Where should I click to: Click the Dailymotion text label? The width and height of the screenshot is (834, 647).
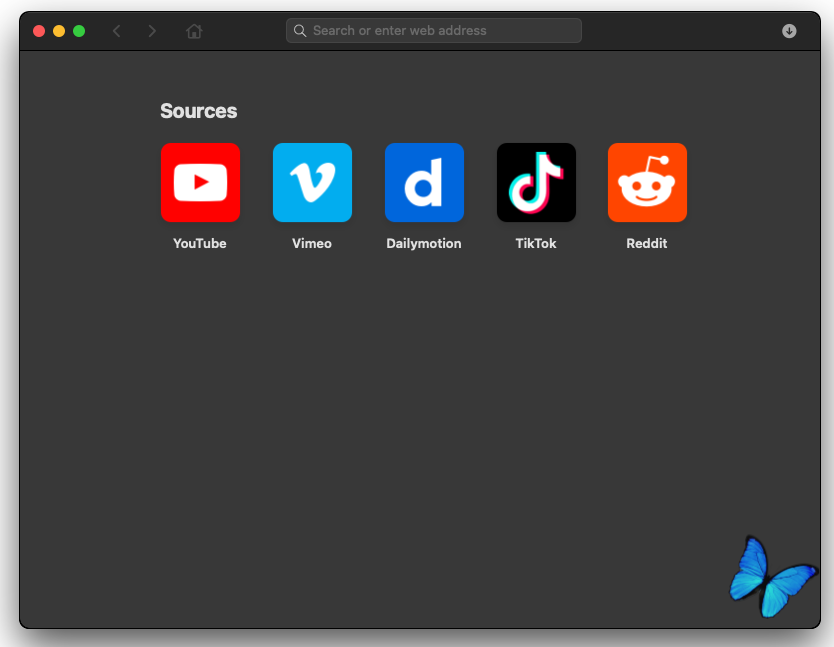pos(424,243)
